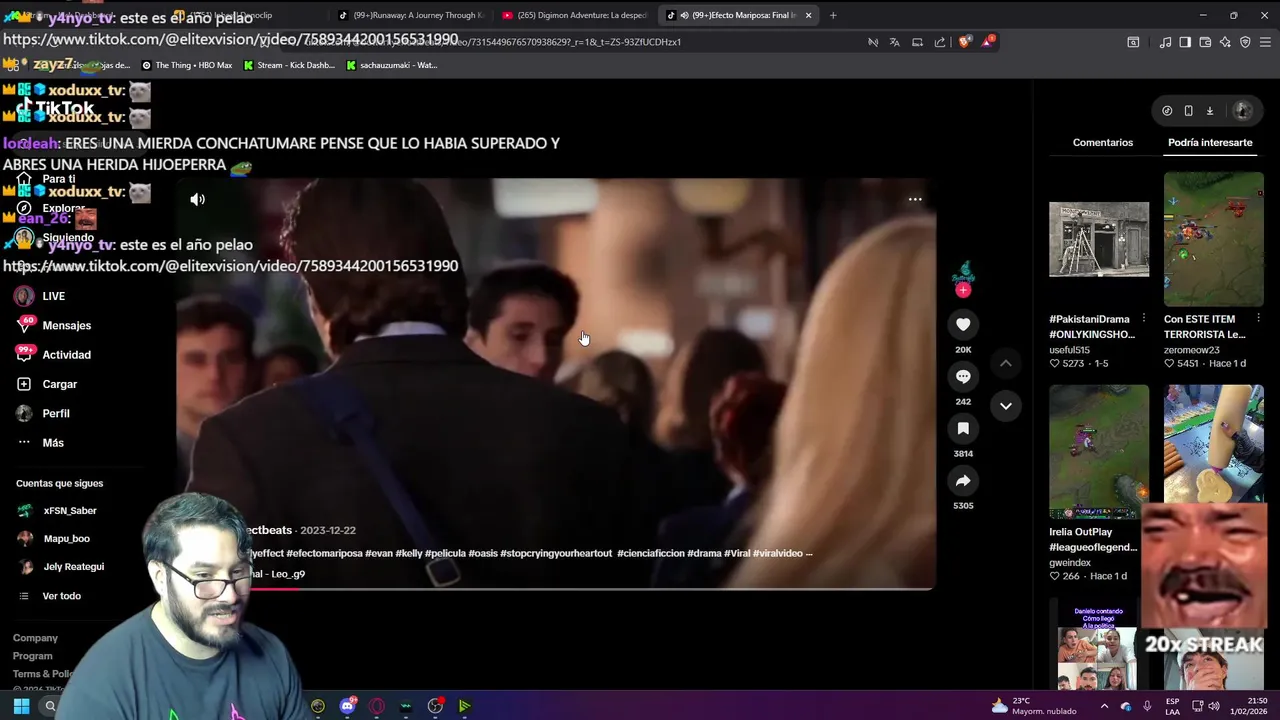The width and height of the screenshot is (1280, 720).
Task: Open the Brave Wallet toolbar icon
Action: tap(1205, 42)
